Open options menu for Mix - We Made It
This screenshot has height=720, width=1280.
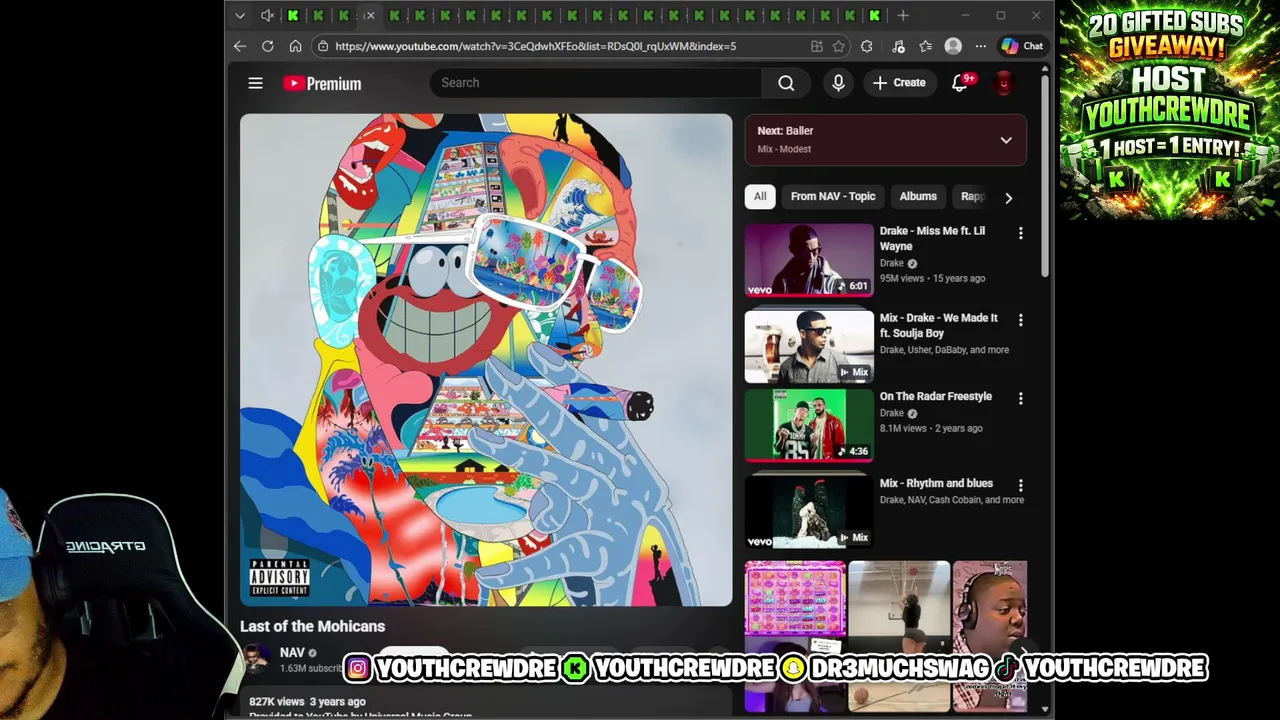tap(1020, 320)
